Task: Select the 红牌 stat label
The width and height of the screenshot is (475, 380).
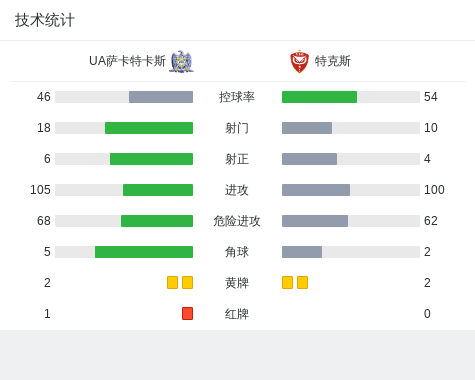Action: [237, 314]
